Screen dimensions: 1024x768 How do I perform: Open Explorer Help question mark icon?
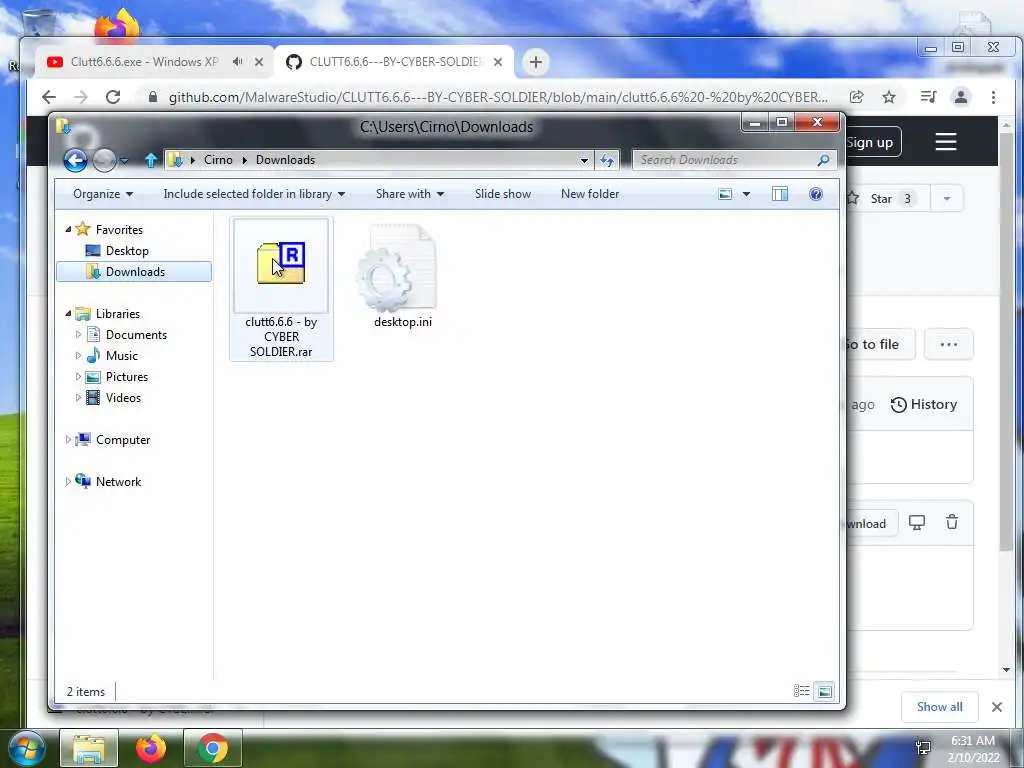(816, 194)
